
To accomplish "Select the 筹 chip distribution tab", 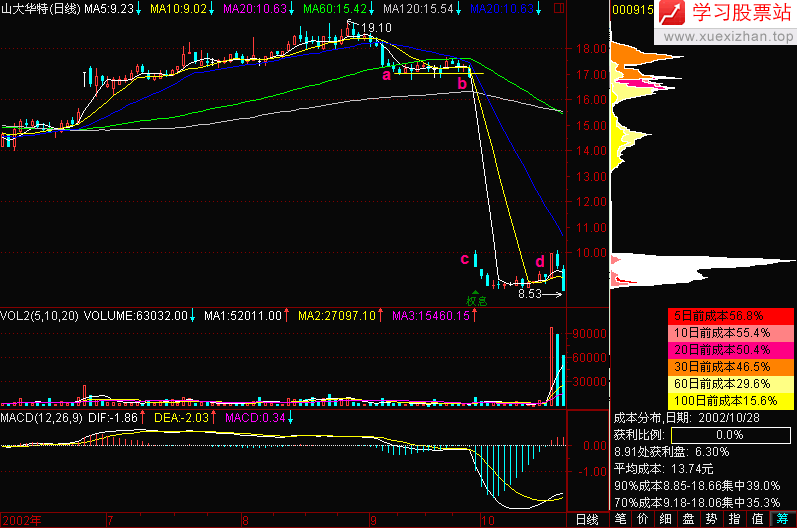I will tap(782, 519).
